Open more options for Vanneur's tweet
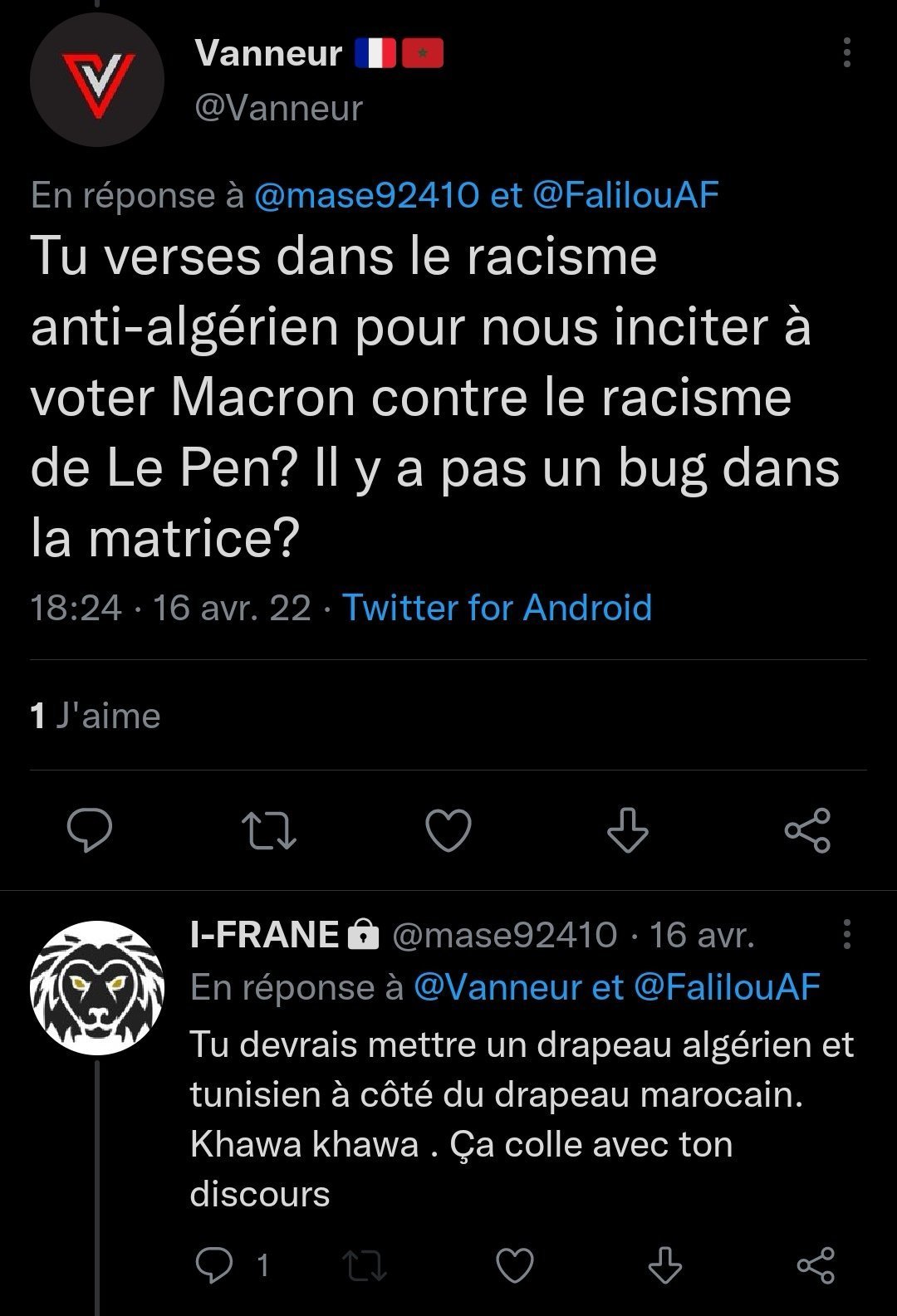The width and height of the screenshot is (897, 1316). 846,52
